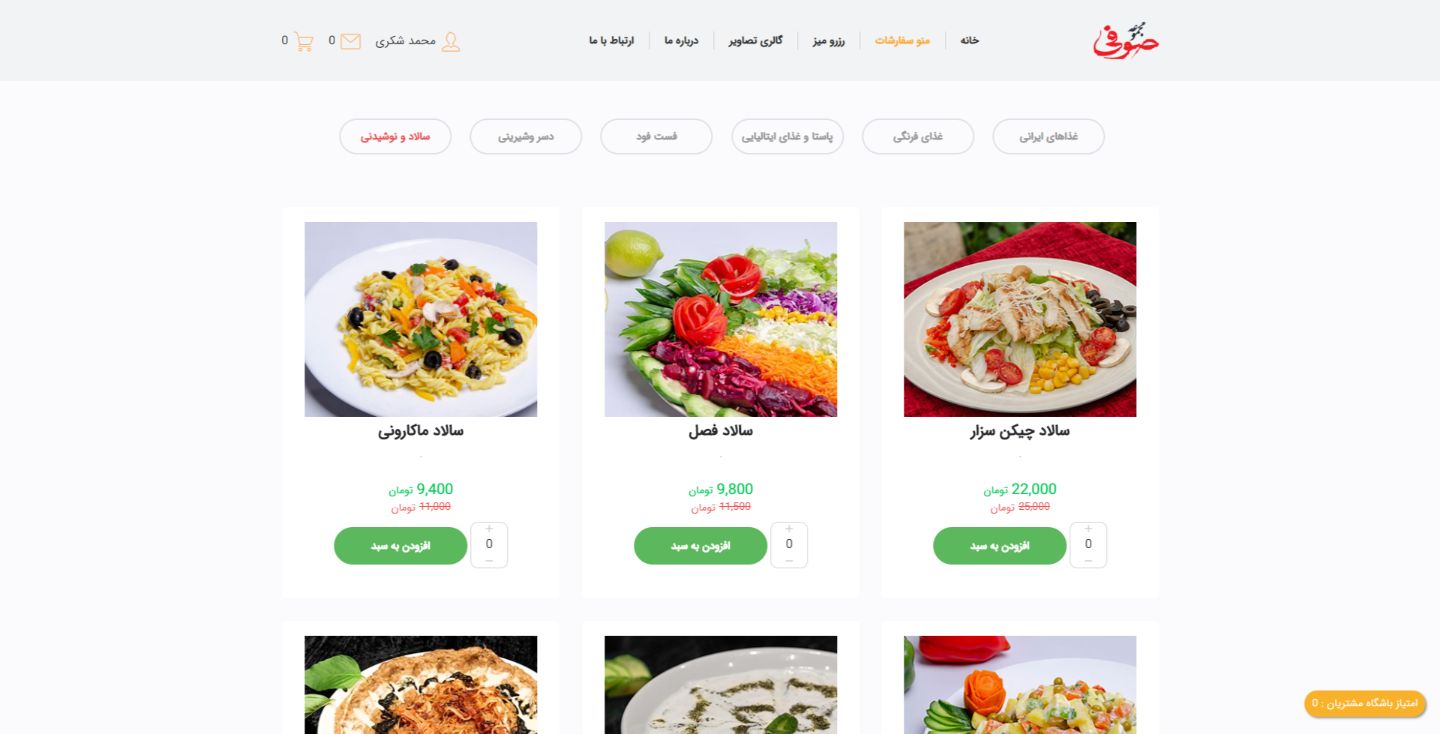Click the red restaurant logo
The height and width of the screenshot is (734, 1440).
pyautogui.click(x=1126, y=40)
